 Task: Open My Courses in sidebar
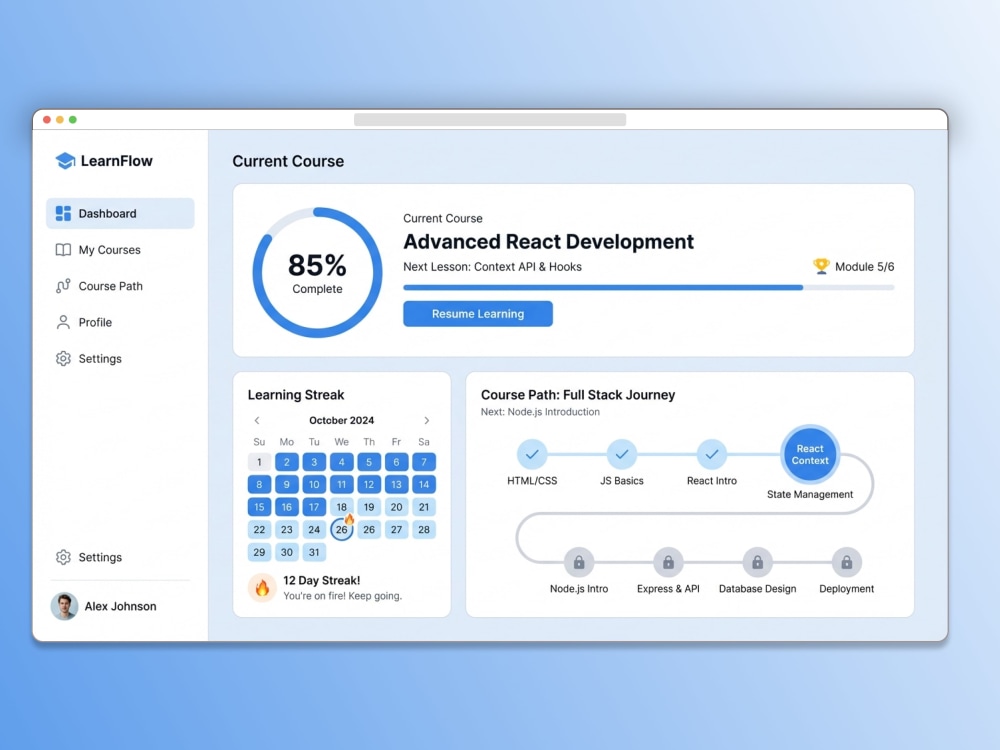[x=120, y=249]
